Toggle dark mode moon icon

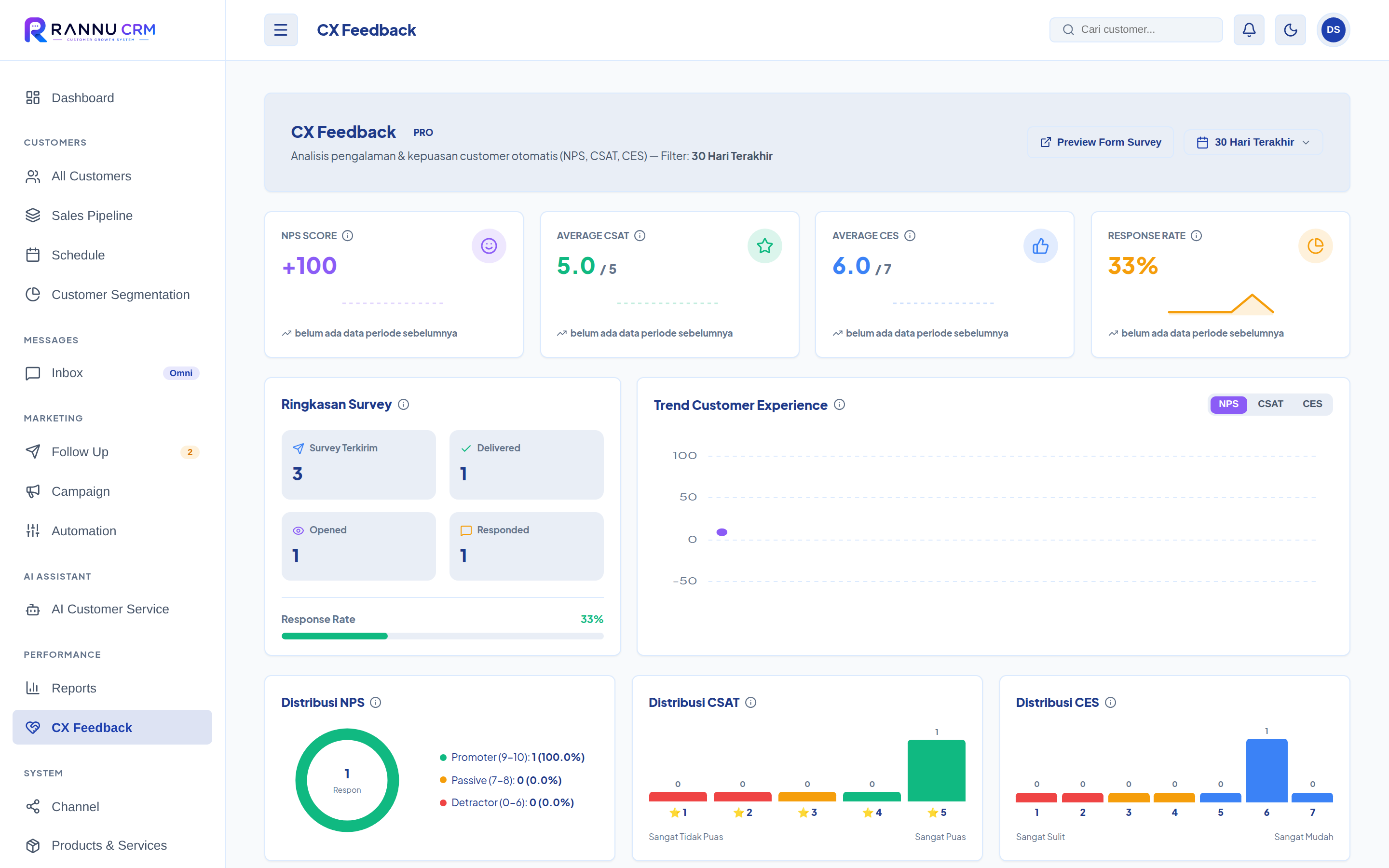pos(1290,30)
